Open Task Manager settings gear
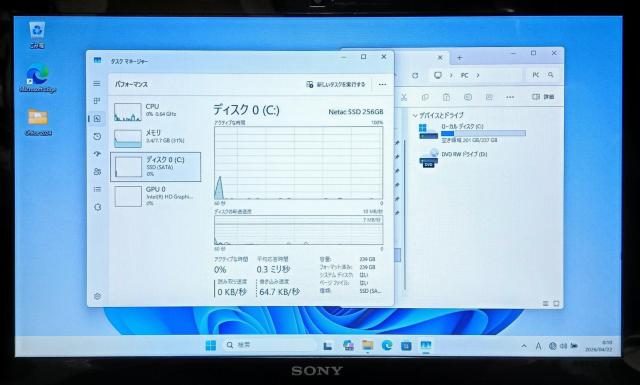Image resolution: width=640 pixels, height=385 pixels. point(97,296)
